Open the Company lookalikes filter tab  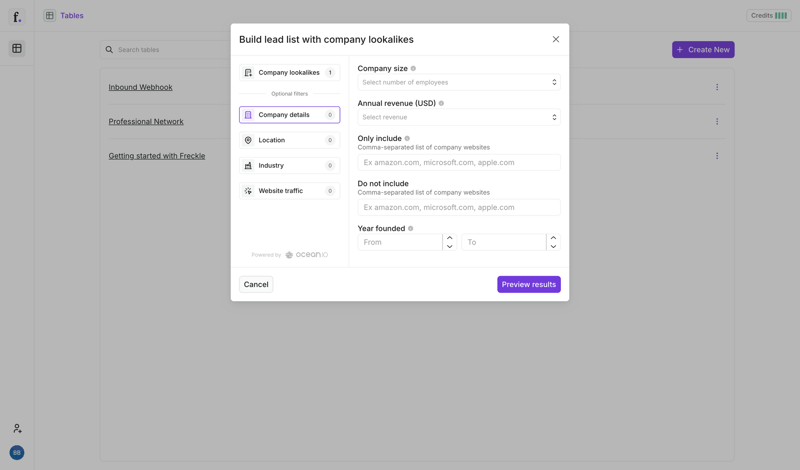pos(289,72)
